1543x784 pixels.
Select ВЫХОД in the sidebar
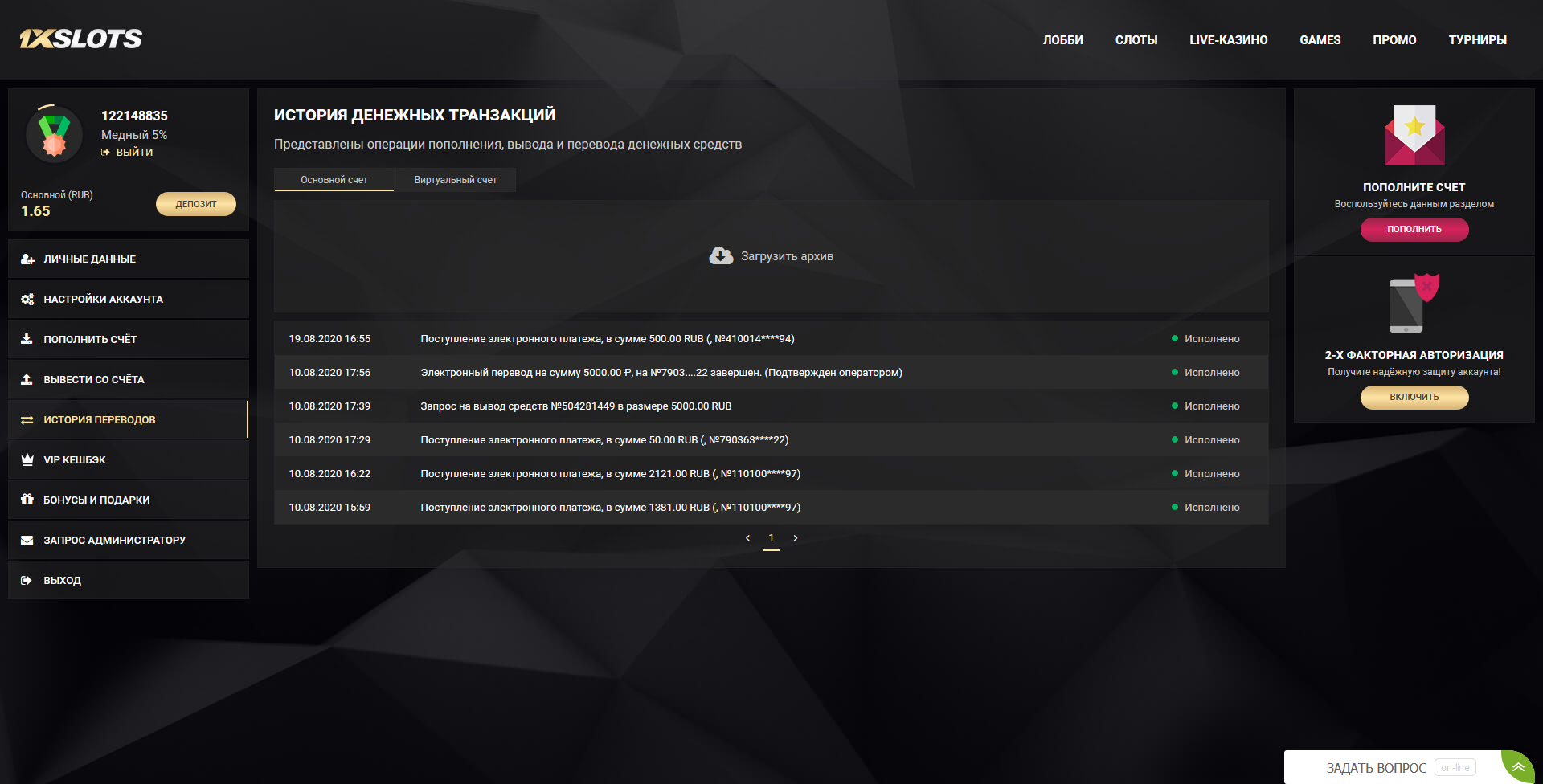[x=129, y=580]
